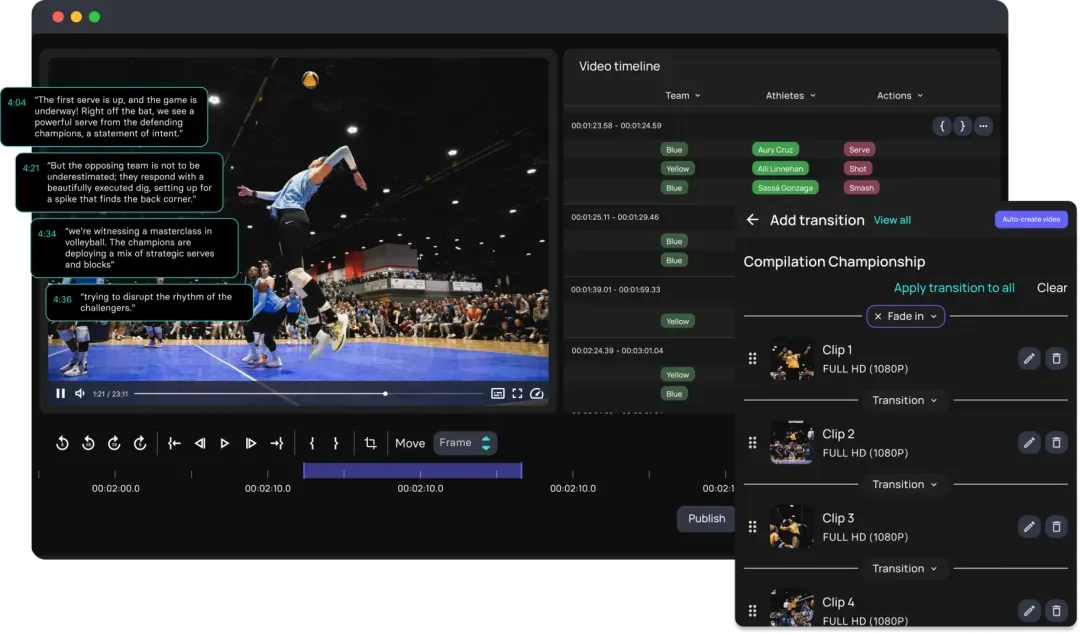1080x634 pixels.
Task: Open the playback speed control
Action: click(537, 394)
